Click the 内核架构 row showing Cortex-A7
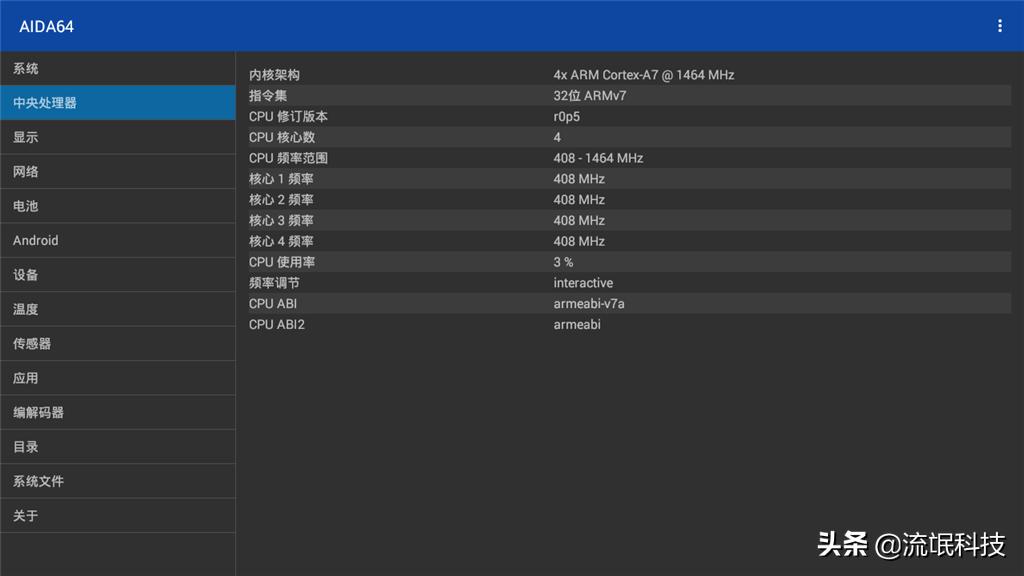This screenshot has width=1024, height=576. [628, 74]
